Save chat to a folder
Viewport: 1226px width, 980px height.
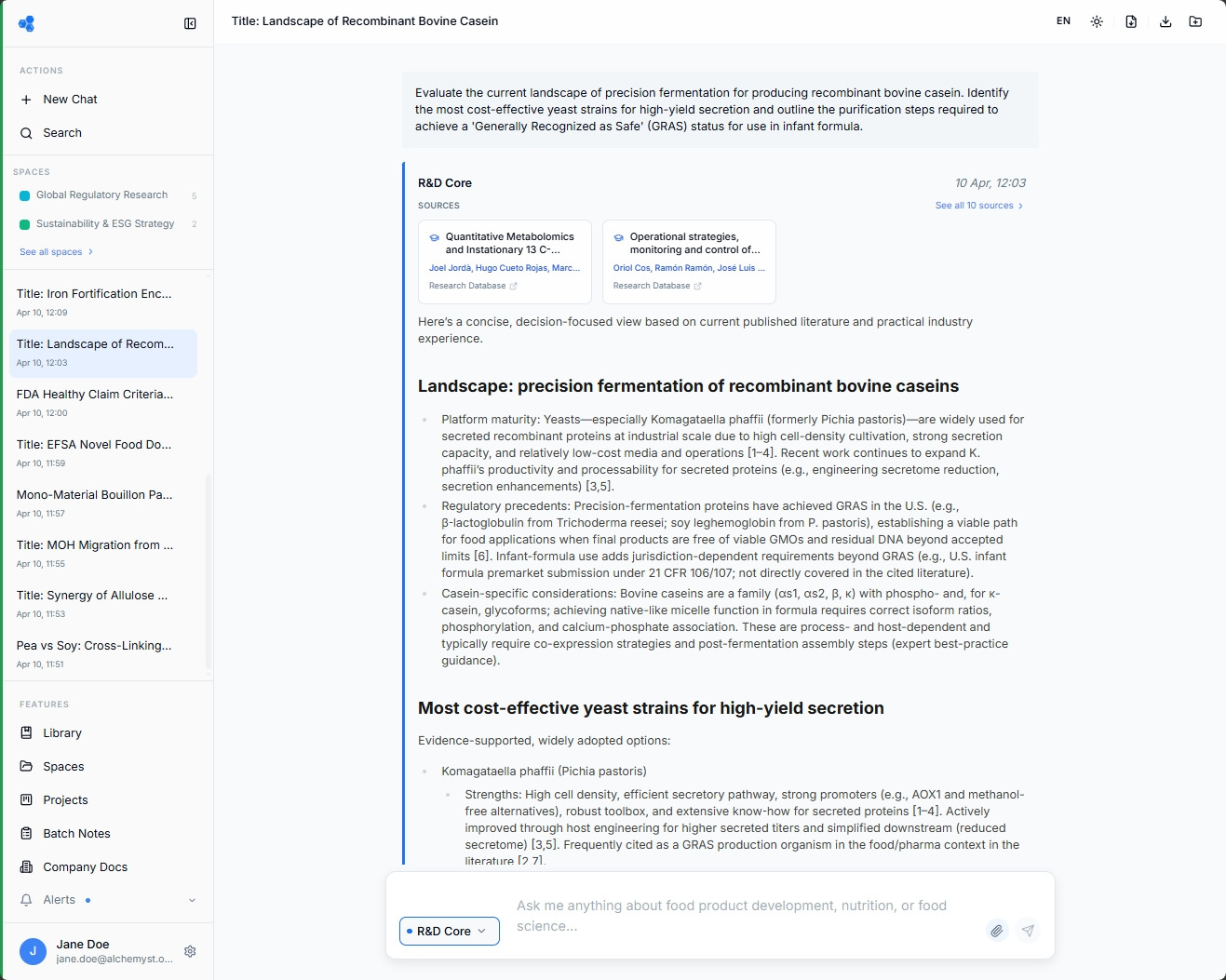pyautogui.click(x=1196, y=20)
